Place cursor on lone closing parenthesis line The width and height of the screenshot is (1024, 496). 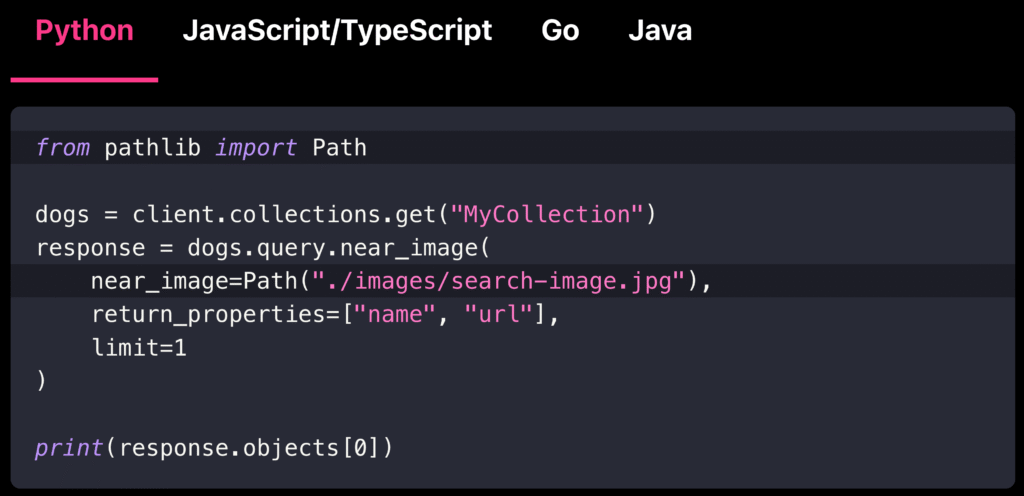[41, 381]
